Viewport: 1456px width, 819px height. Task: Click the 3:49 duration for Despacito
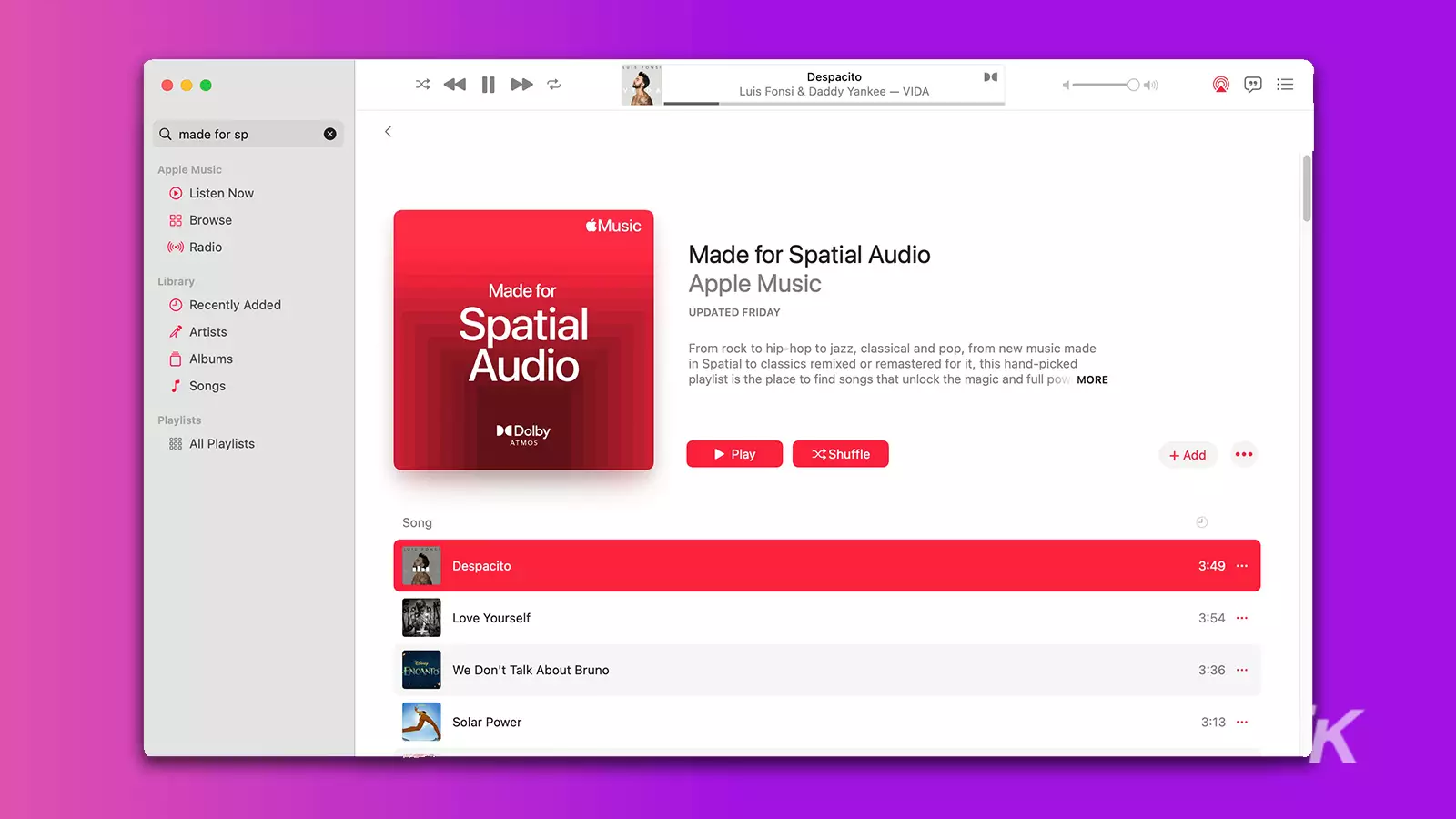click(1211, 566)
